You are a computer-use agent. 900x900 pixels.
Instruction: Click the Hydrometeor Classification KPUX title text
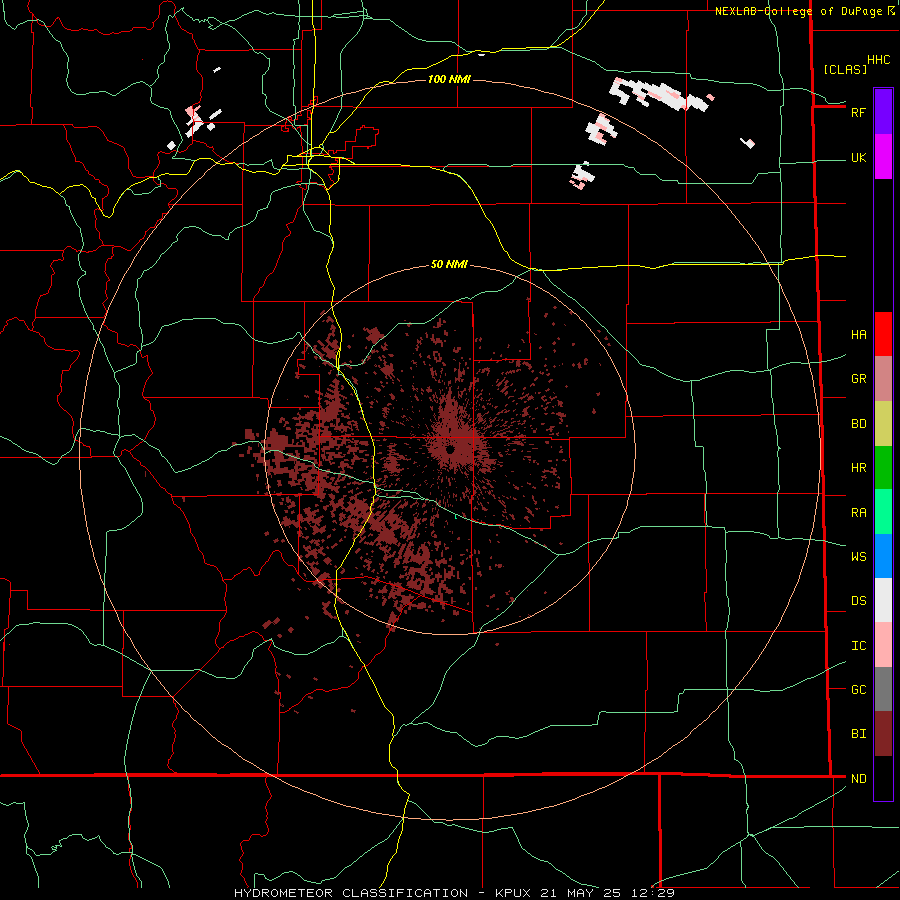[454, 893]
